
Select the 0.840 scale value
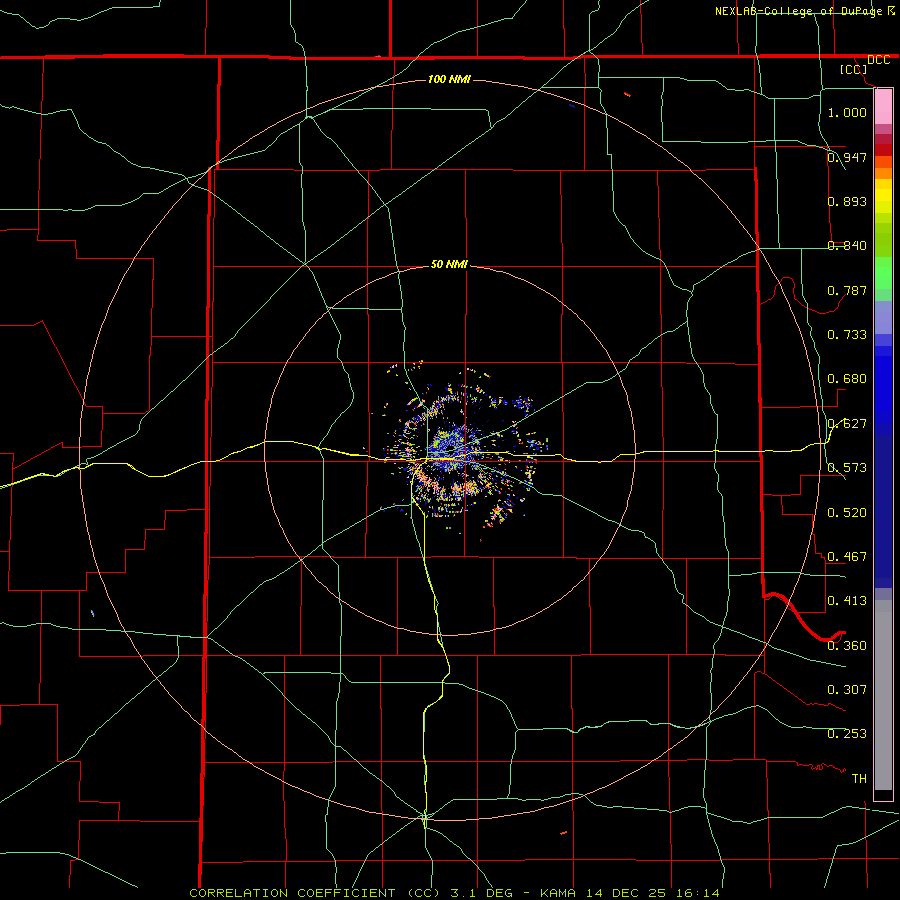[847, 245]
